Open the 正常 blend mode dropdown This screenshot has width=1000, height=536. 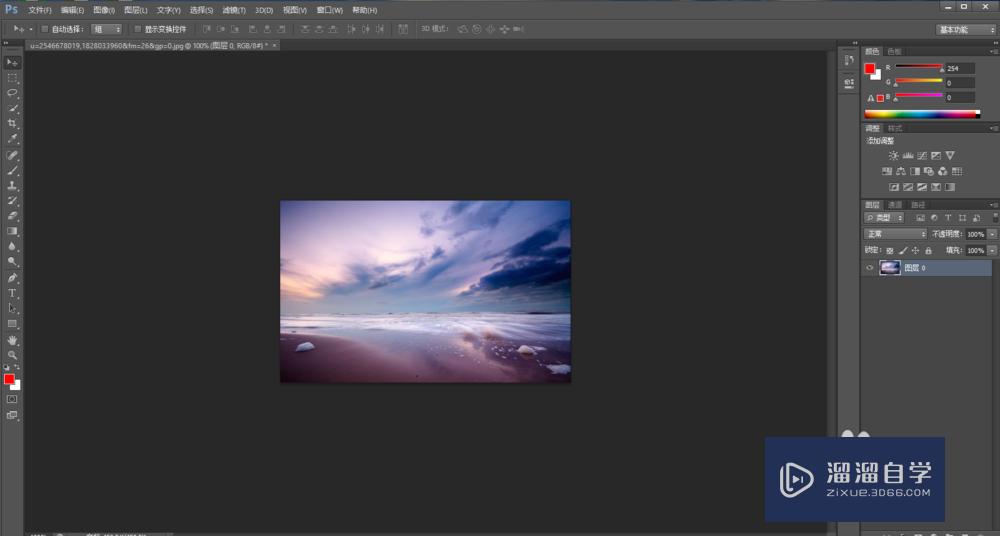pos(895,234)
